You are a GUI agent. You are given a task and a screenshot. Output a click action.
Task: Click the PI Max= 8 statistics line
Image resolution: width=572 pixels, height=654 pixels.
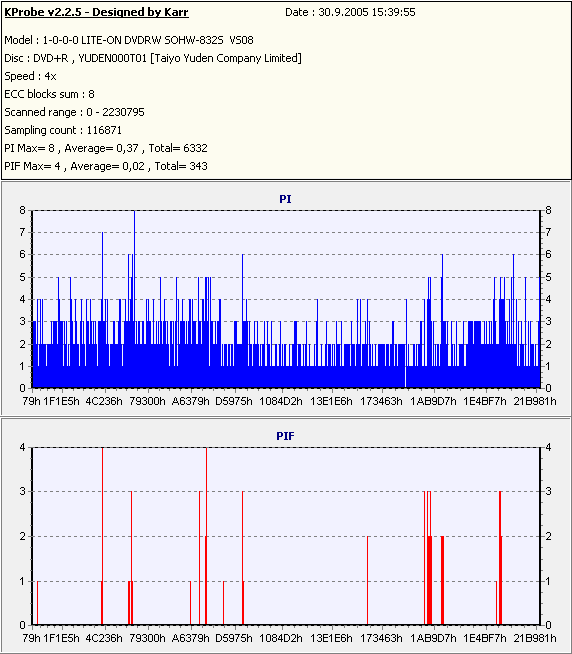point(106,148)
